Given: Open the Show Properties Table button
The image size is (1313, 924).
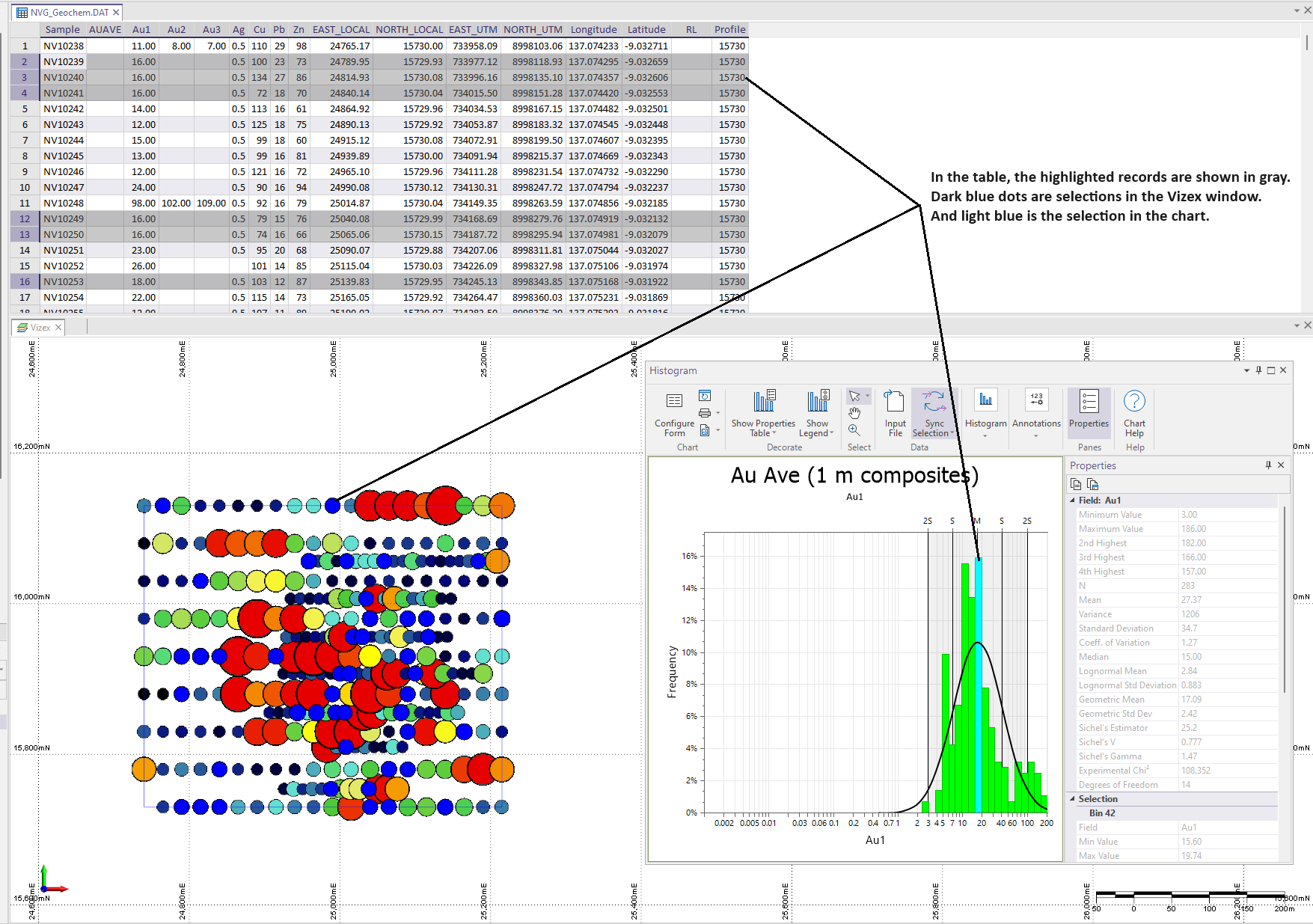Looking at the screenshot, I should [763, 412].
